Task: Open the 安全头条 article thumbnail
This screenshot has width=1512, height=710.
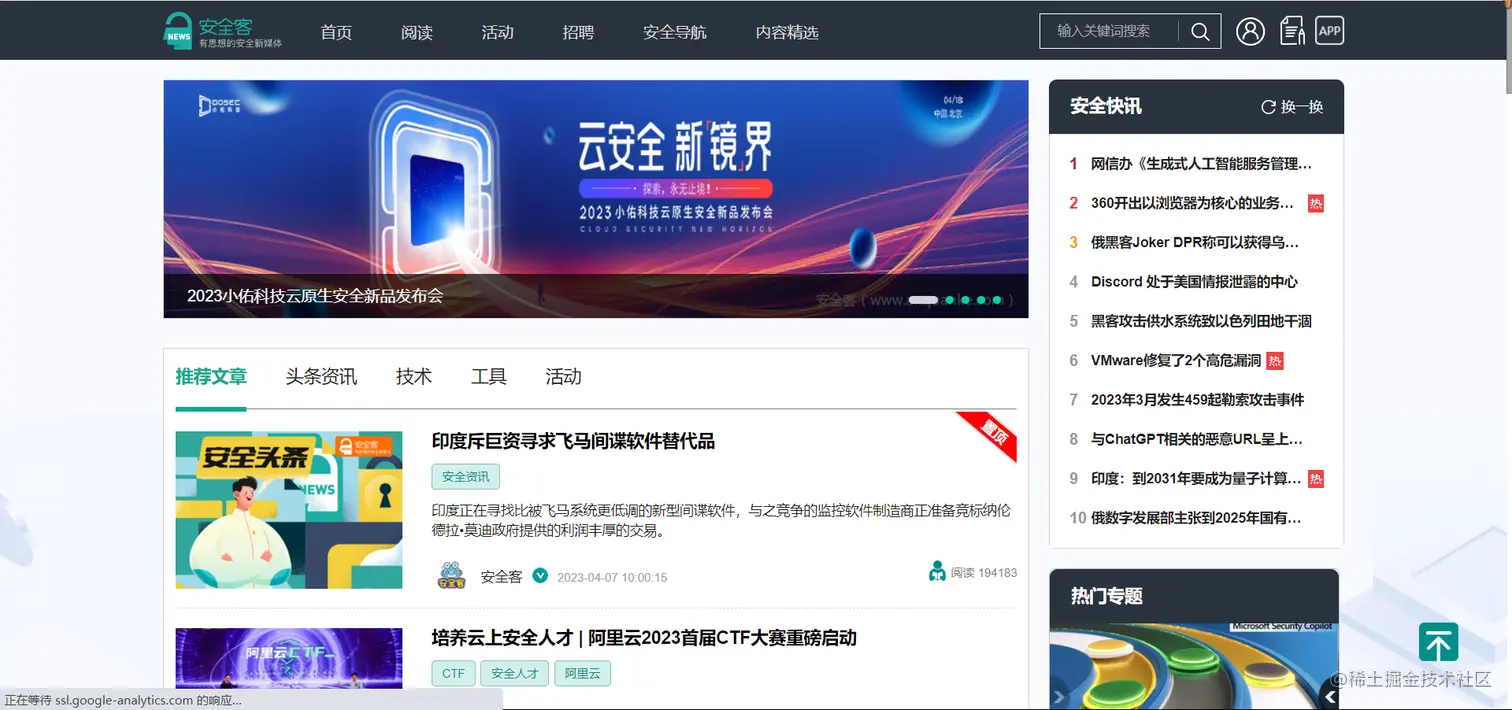Action: [x=289, y=510]
